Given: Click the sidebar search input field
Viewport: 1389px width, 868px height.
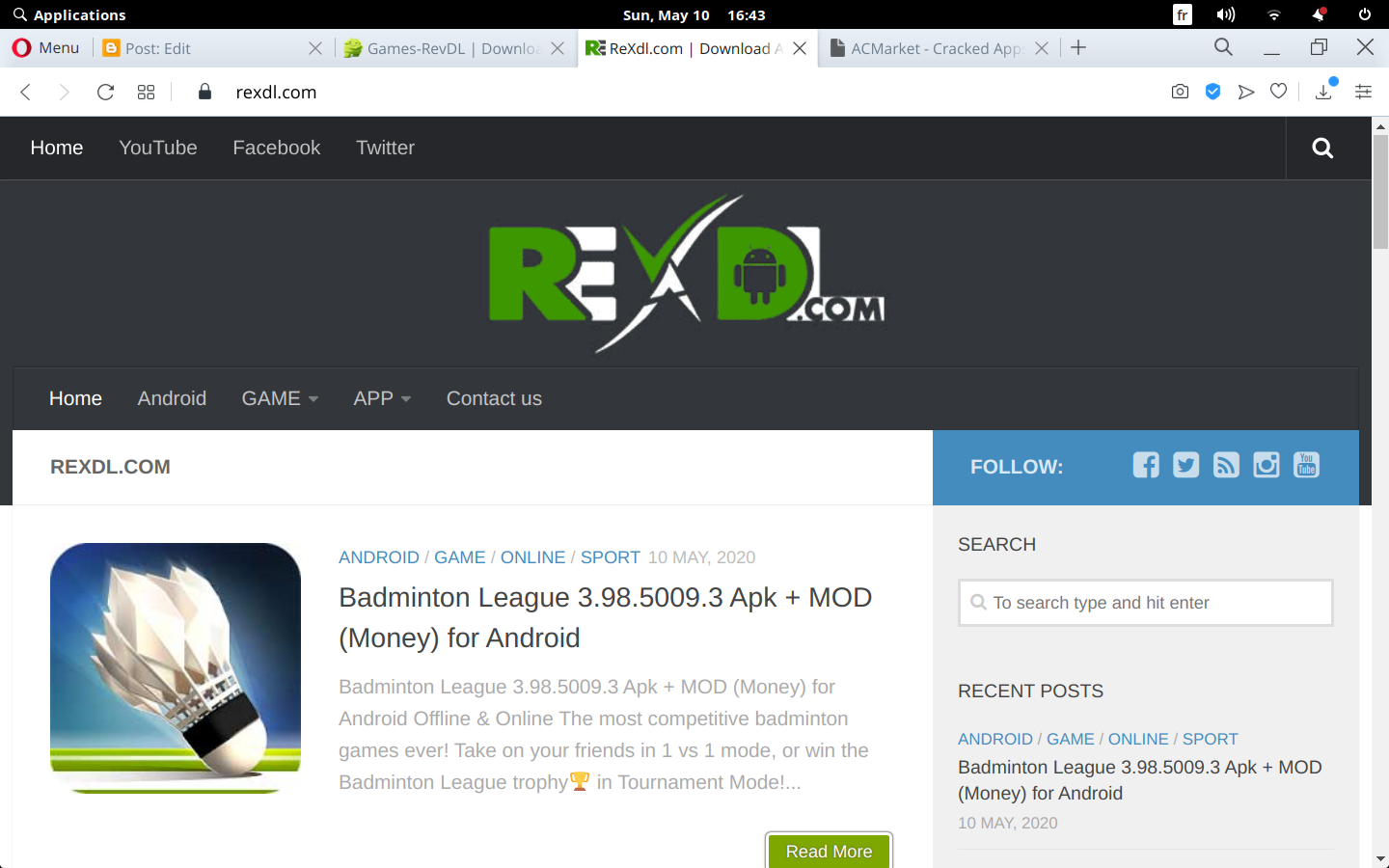Looking at the screenshot, I should click(x=1146, y=603).
